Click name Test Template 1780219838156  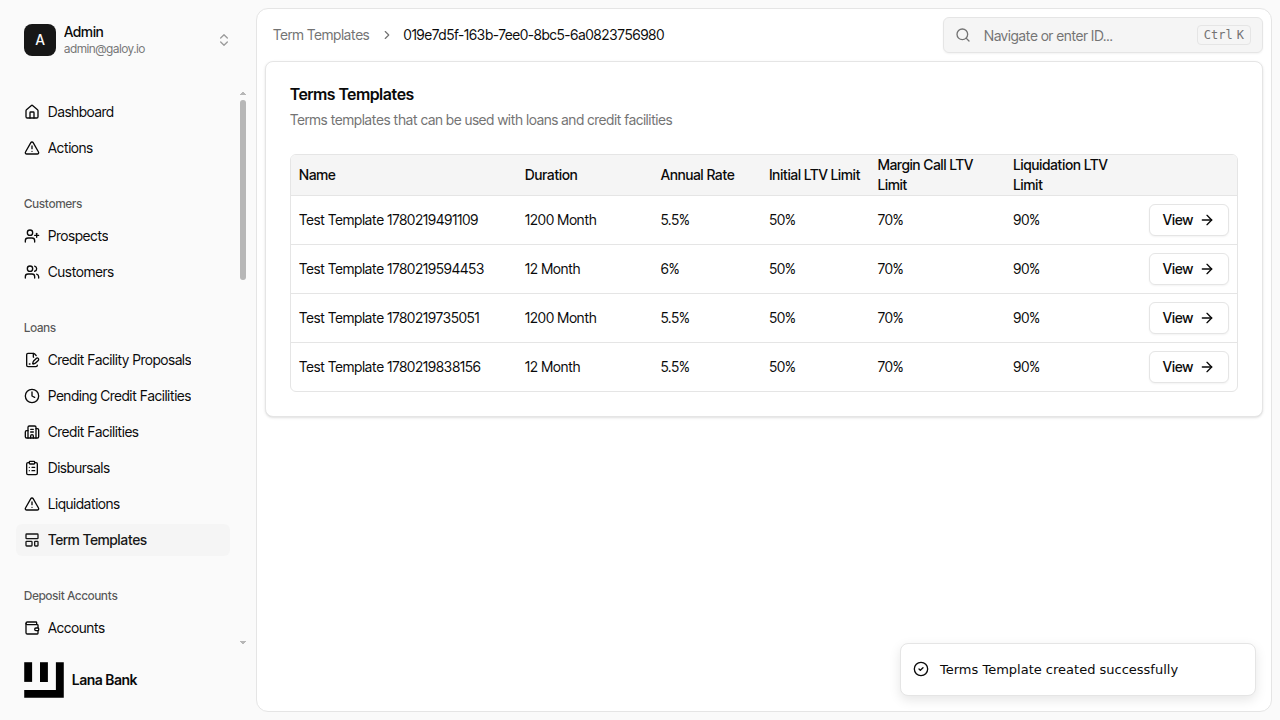tap(390, 367)
